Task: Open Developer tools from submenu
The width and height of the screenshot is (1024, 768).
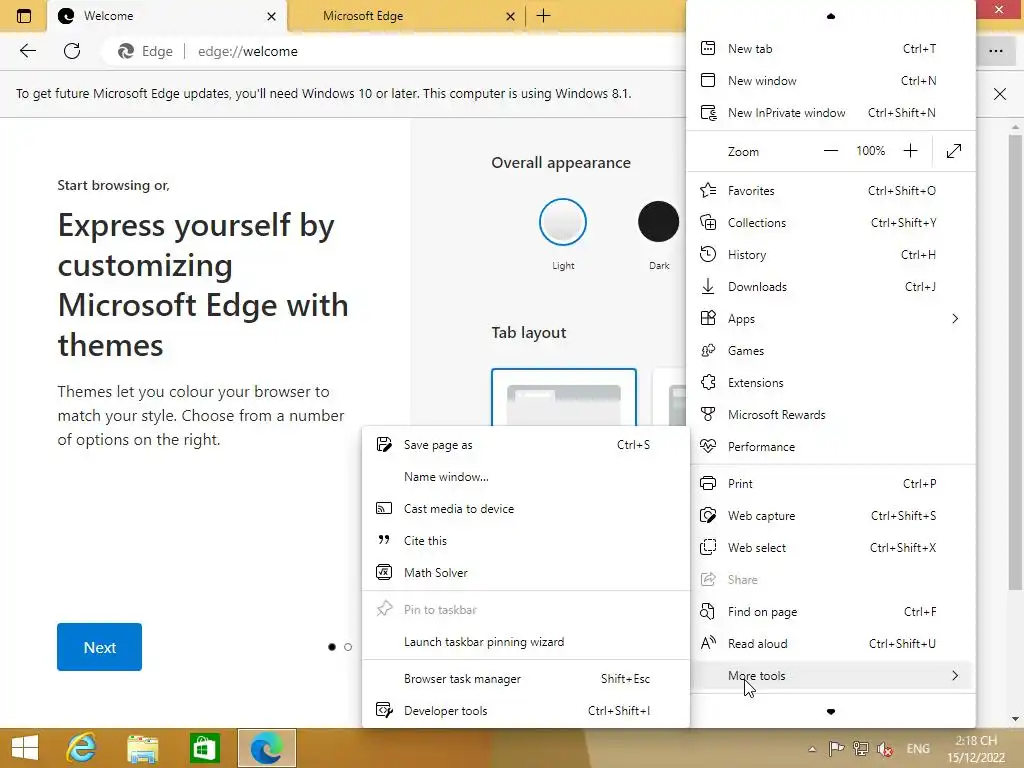Action: pyautogui.click(x=526, y=711)
